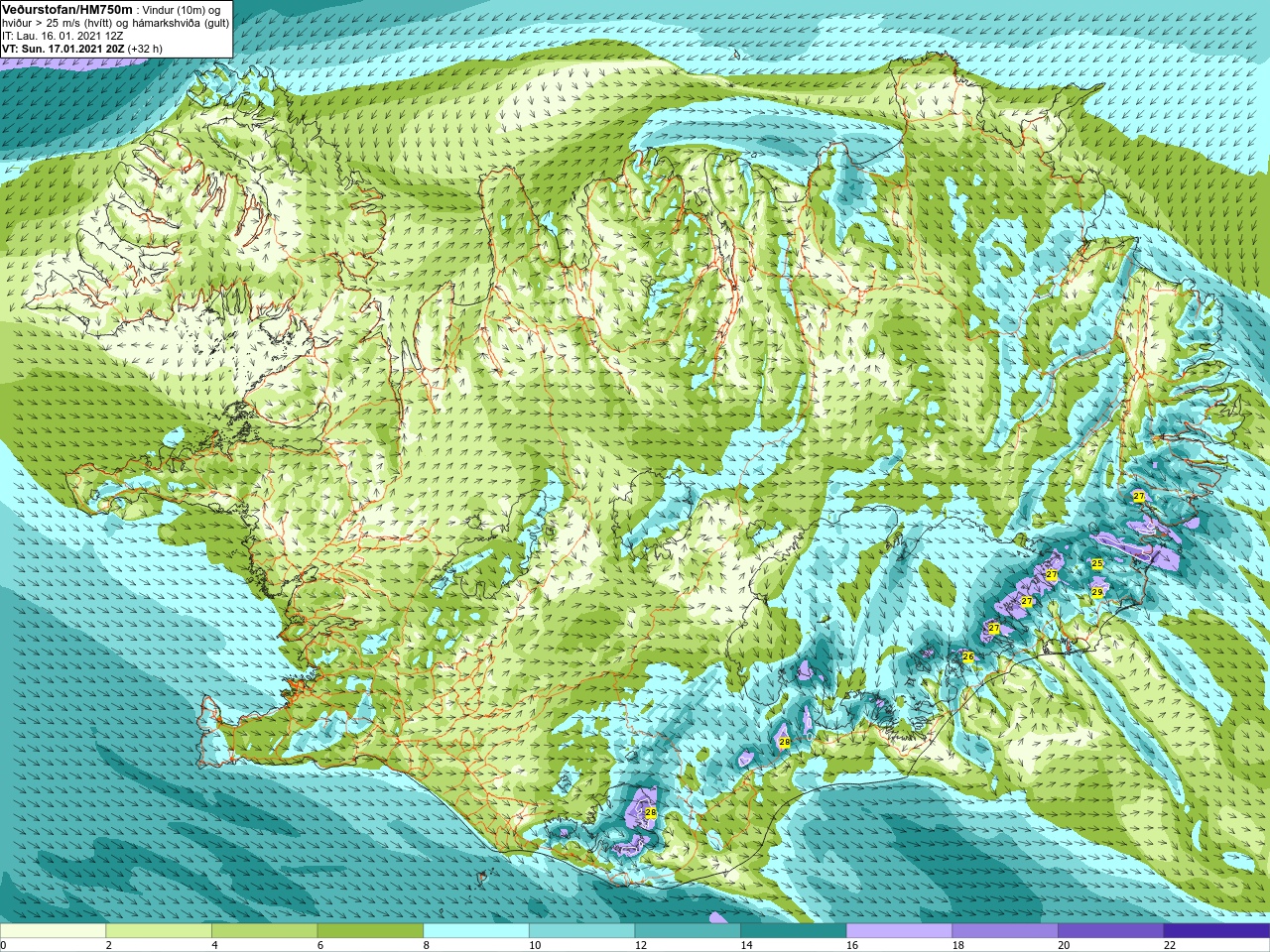
Task: Click the legend scale number 14
Action: 747,945
